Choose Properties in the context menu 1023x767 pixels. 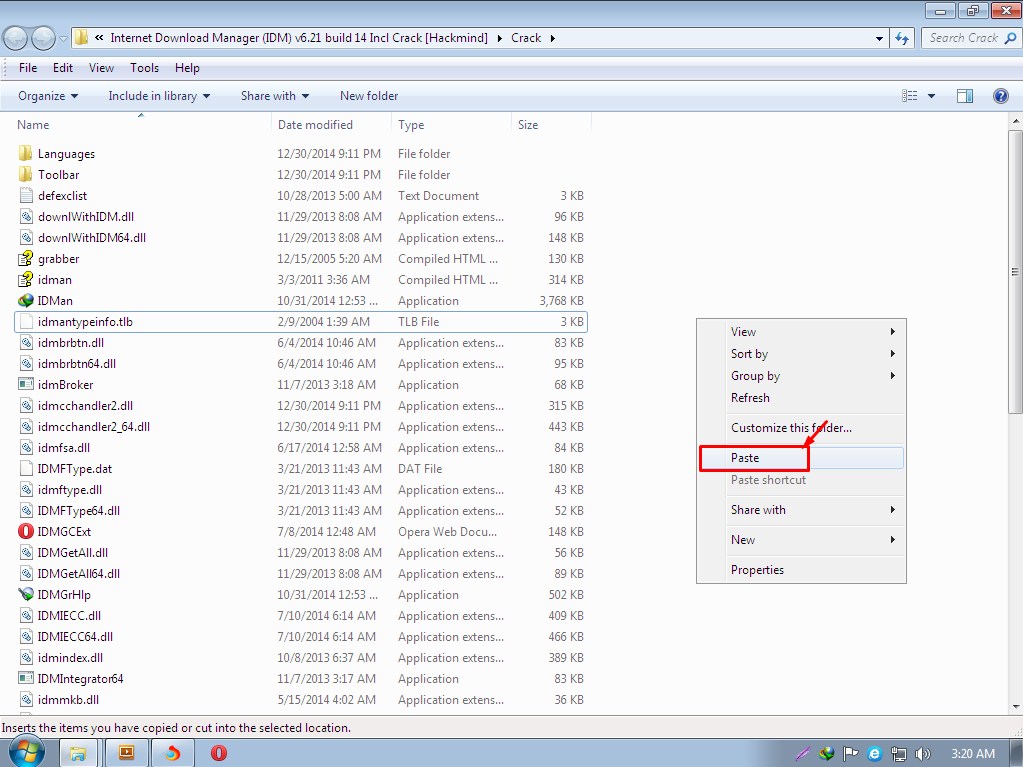coord(801,570)
